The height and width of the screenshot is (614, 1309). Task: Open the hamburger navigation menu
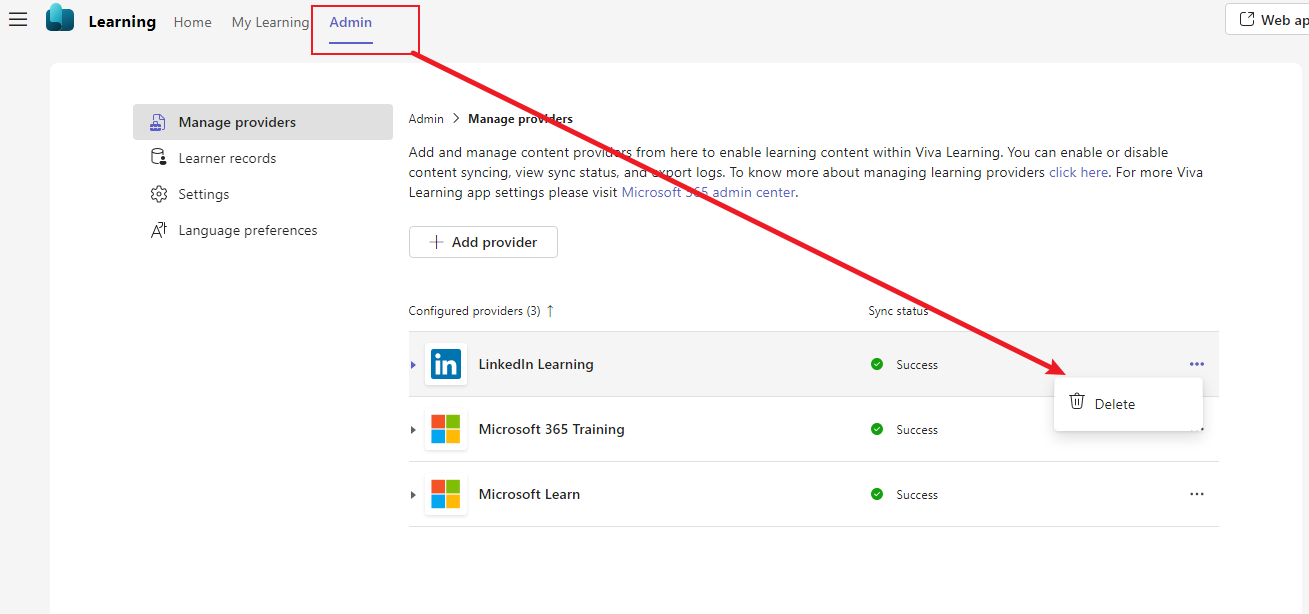tap(18, 20)
